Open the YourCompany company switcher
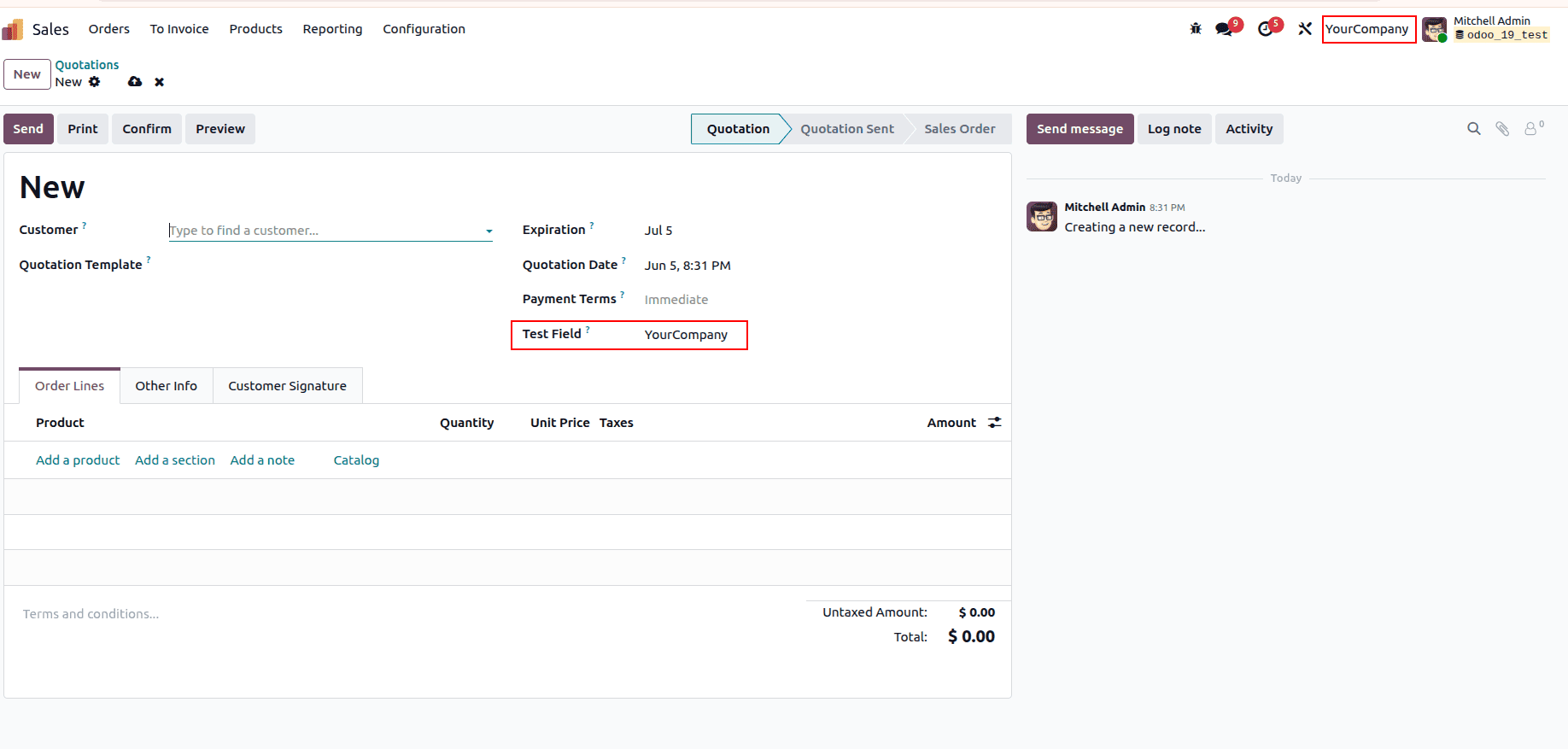The image size is (1568, 749). (x=1367, y=29)
